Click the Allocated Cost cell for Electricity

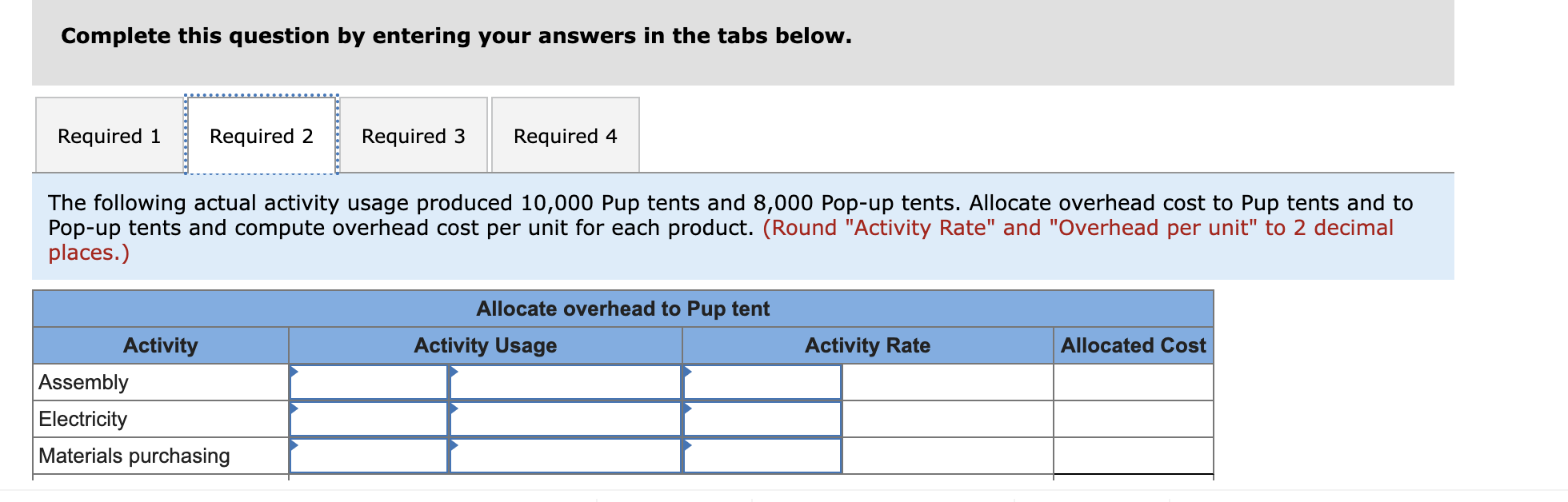tap(1134, 419)
